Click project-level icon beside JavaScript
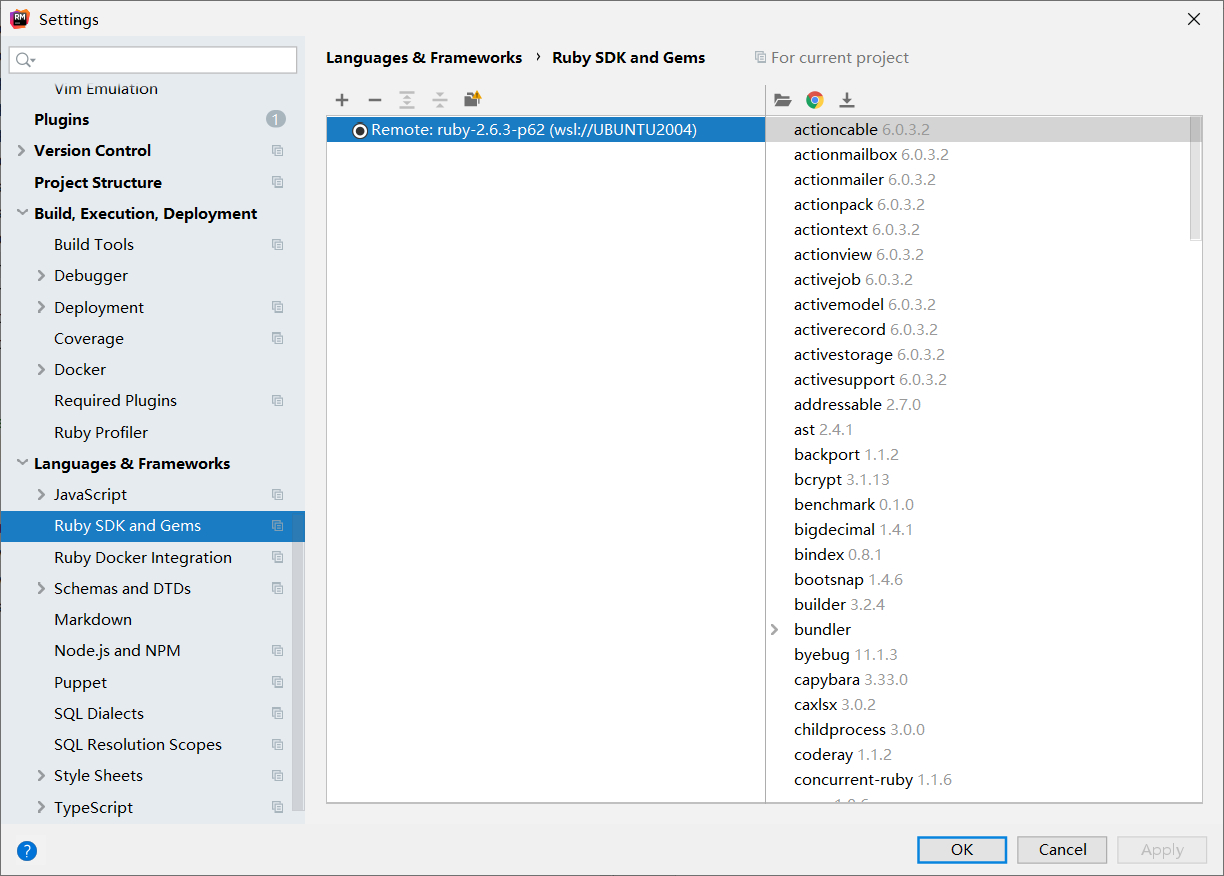 (278, 495)
